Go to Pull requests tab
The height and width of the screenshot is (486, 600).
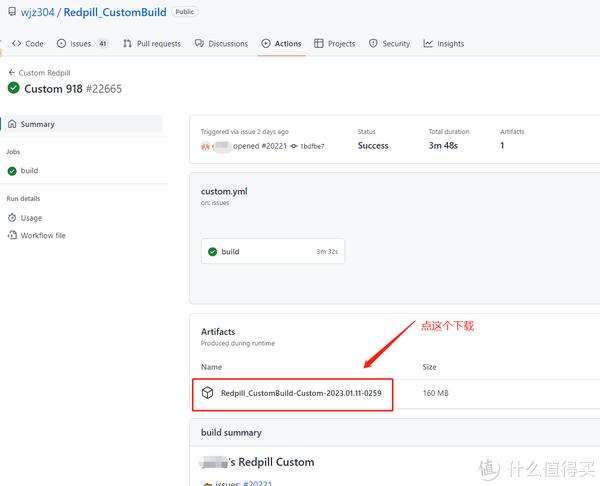pos(152,44)
